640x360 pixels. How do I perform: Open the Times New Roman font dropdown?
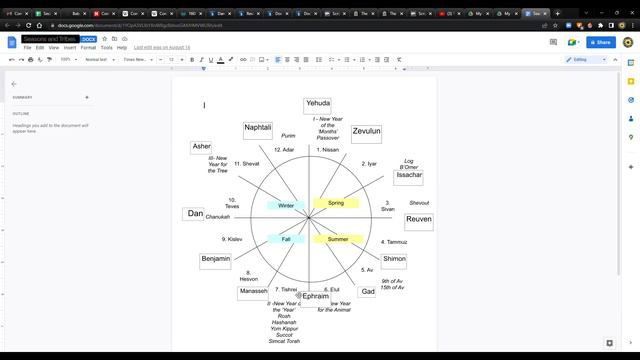(138, 60)
